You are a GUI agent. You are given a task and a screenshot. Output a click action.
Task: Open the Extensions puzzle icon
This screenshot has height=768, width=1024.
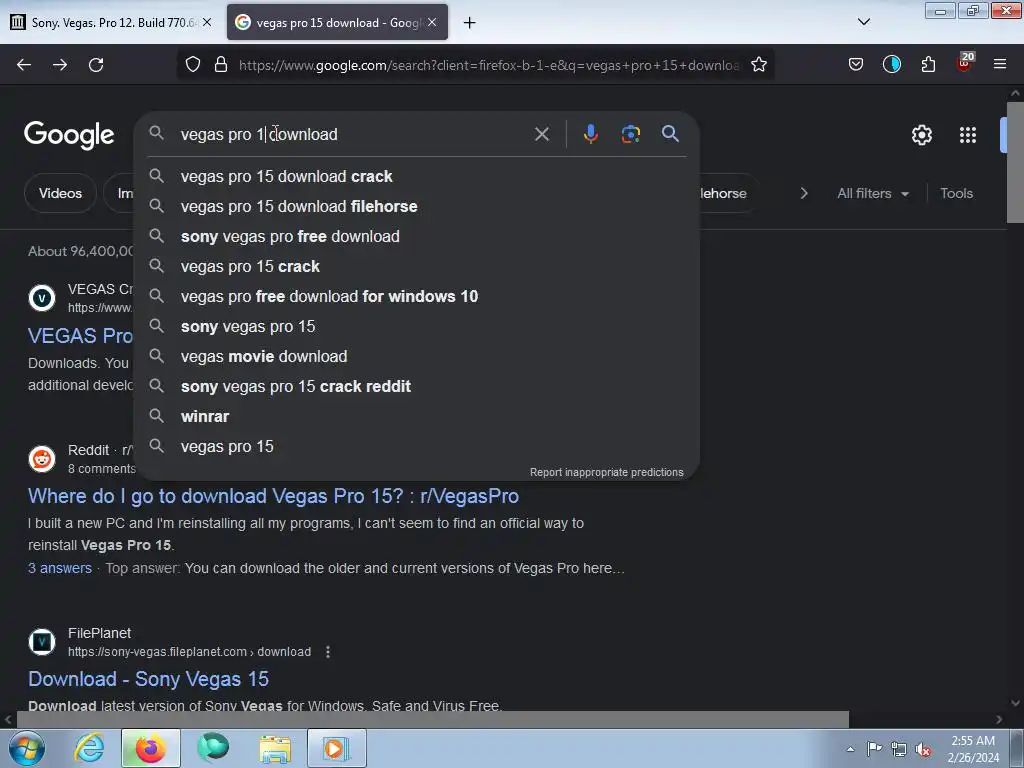pos(928,65)
